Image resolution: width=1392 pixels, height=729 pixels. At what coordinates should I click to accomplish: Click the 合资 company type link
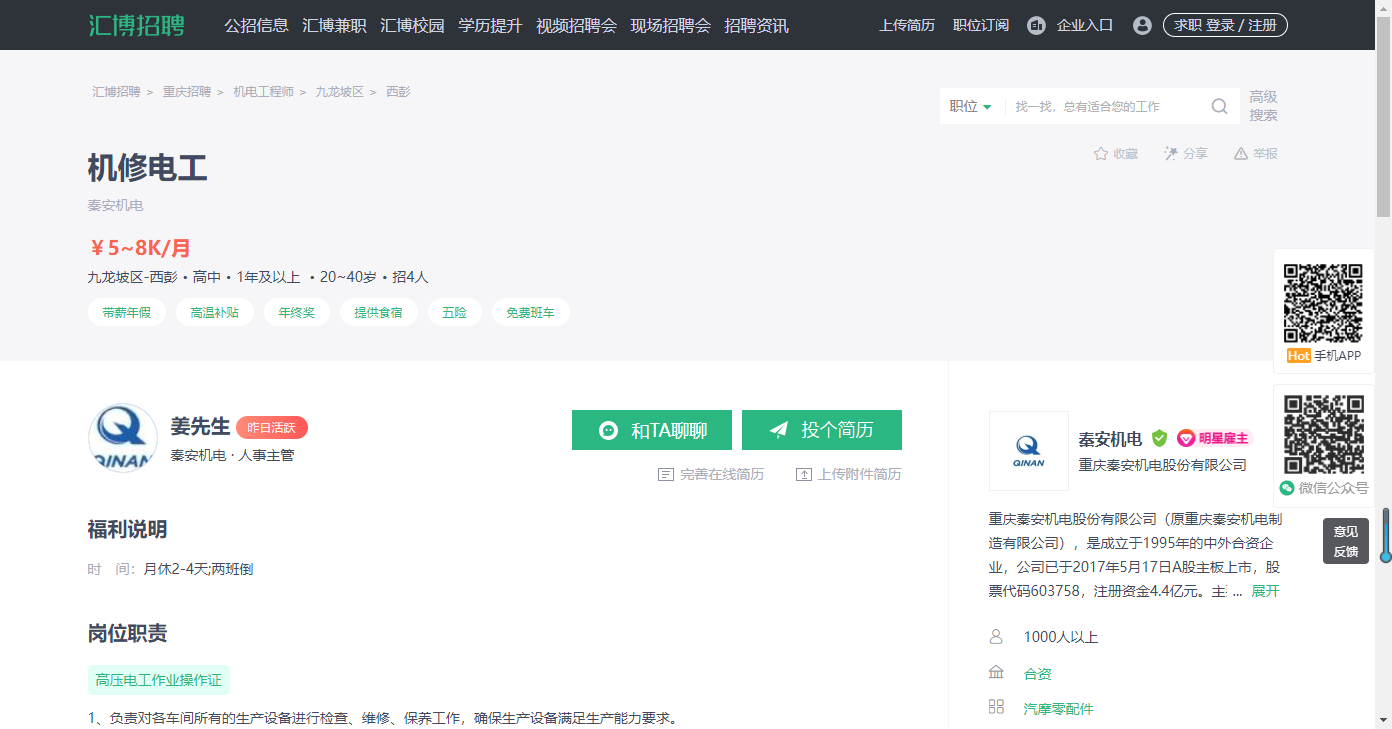coord(1038,674)
